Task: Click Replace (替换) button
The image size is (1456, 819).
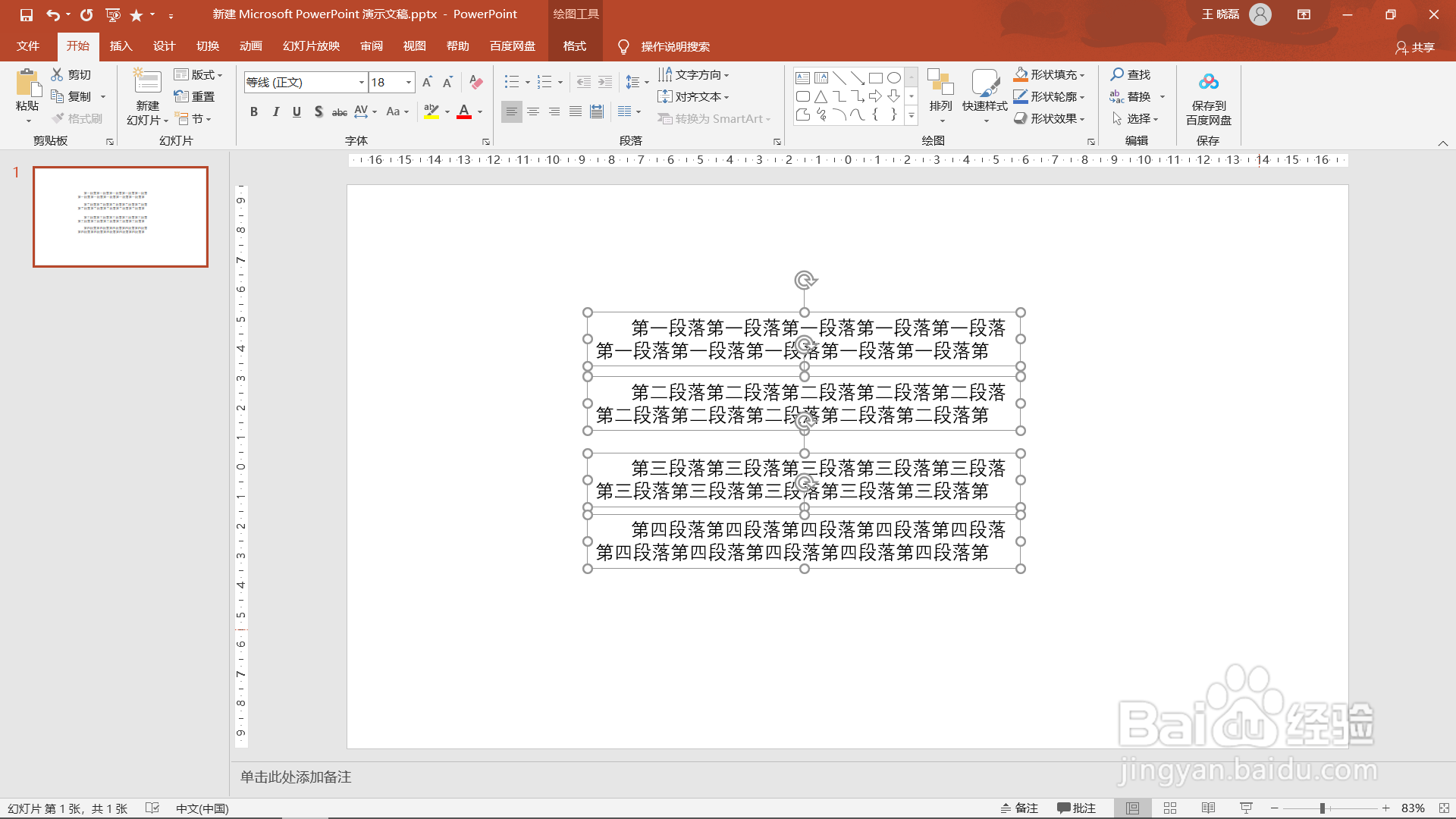Action: pos(1131,96)
